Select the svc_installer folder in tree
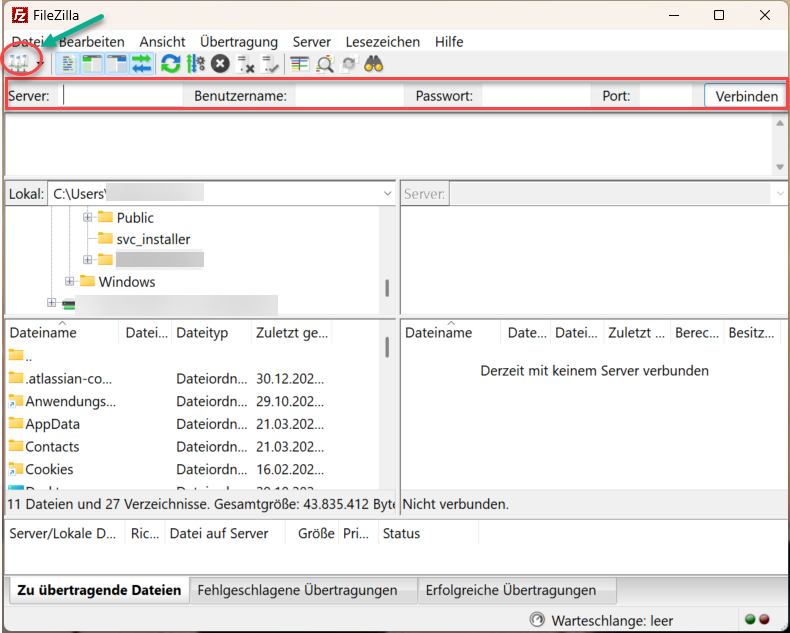Screen dimensions: 790x633 click(x=153, y=239)
